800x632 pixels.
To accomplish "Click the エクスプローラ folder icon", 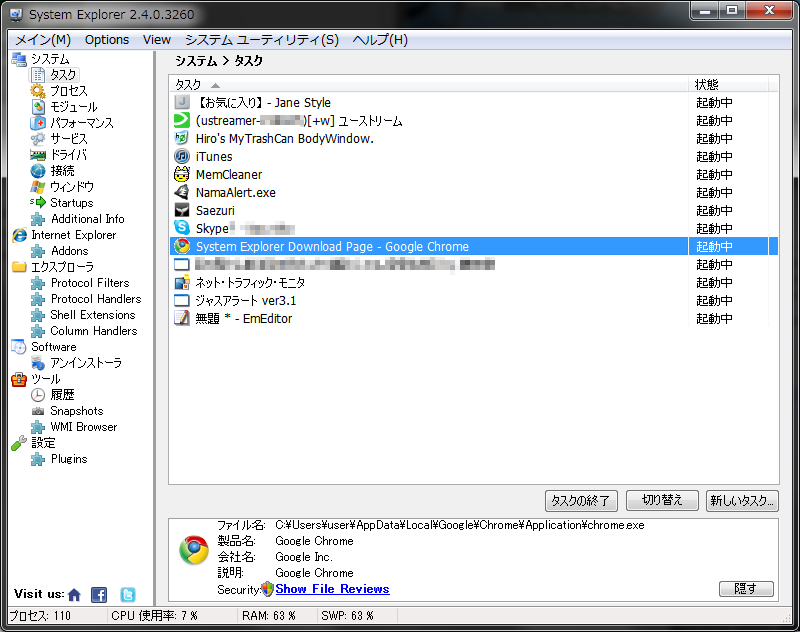I will pos(19,267).
